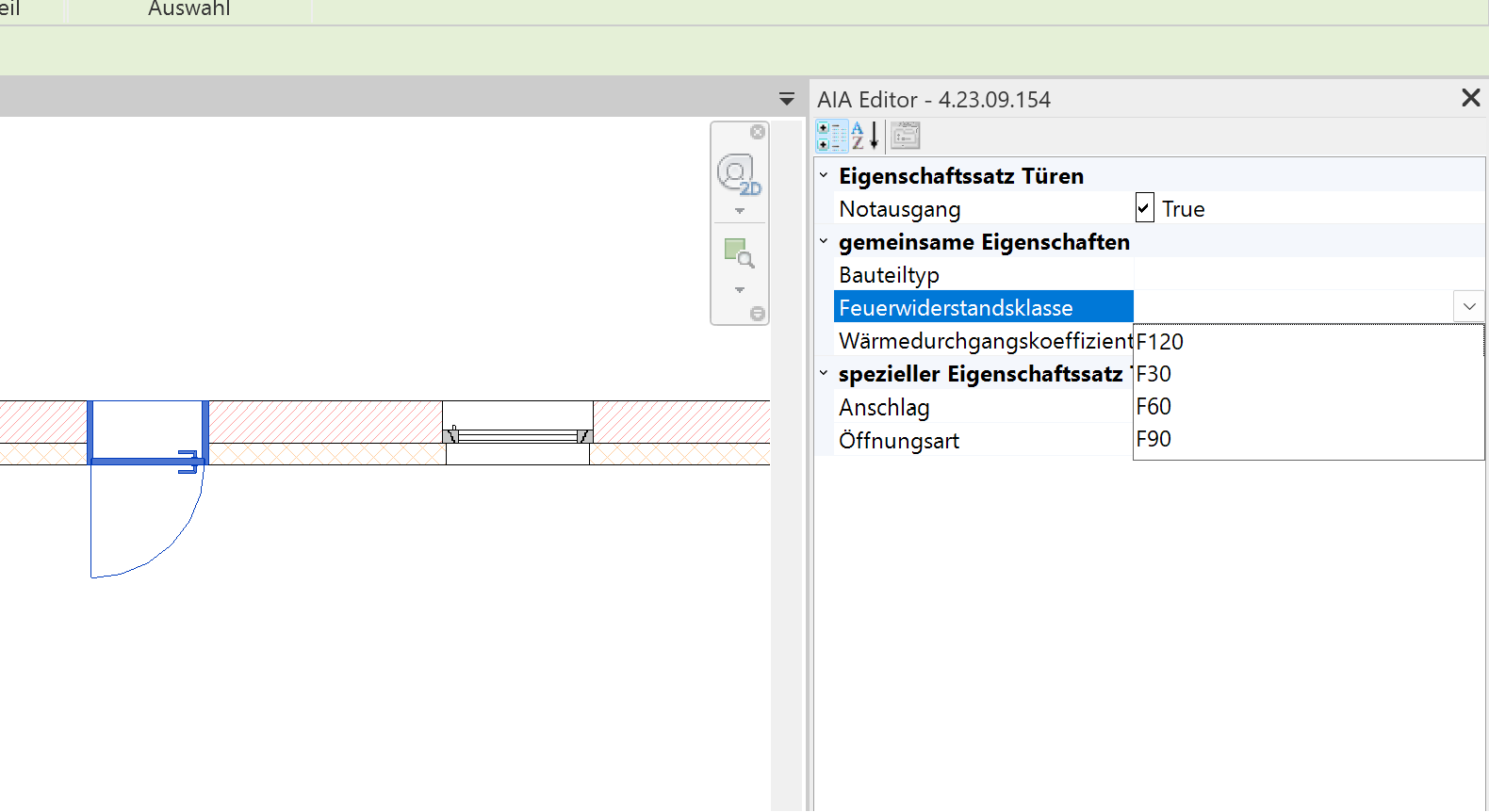Select F90 fire resistance option
Screen dimensions: 1489x812
pyautogui.click(x=1154, y=439)
